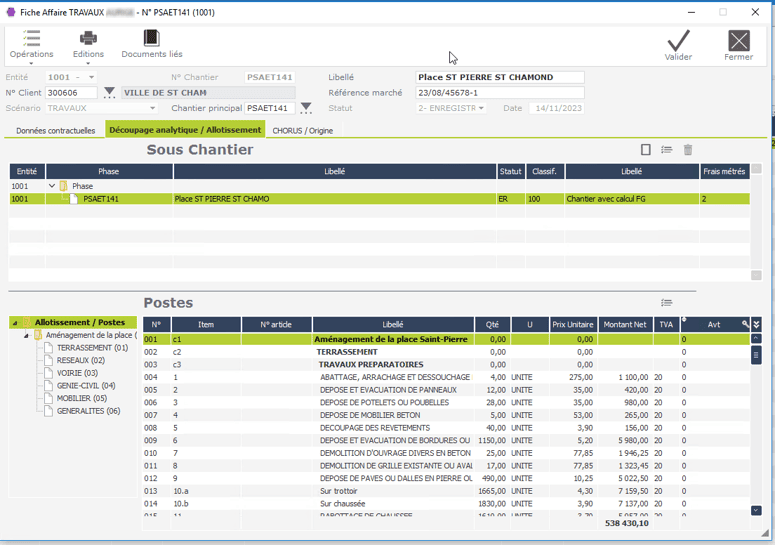Click the Editions printer icon
The width and height of the screenshot is (775, 545).
[x=88, y=39]
